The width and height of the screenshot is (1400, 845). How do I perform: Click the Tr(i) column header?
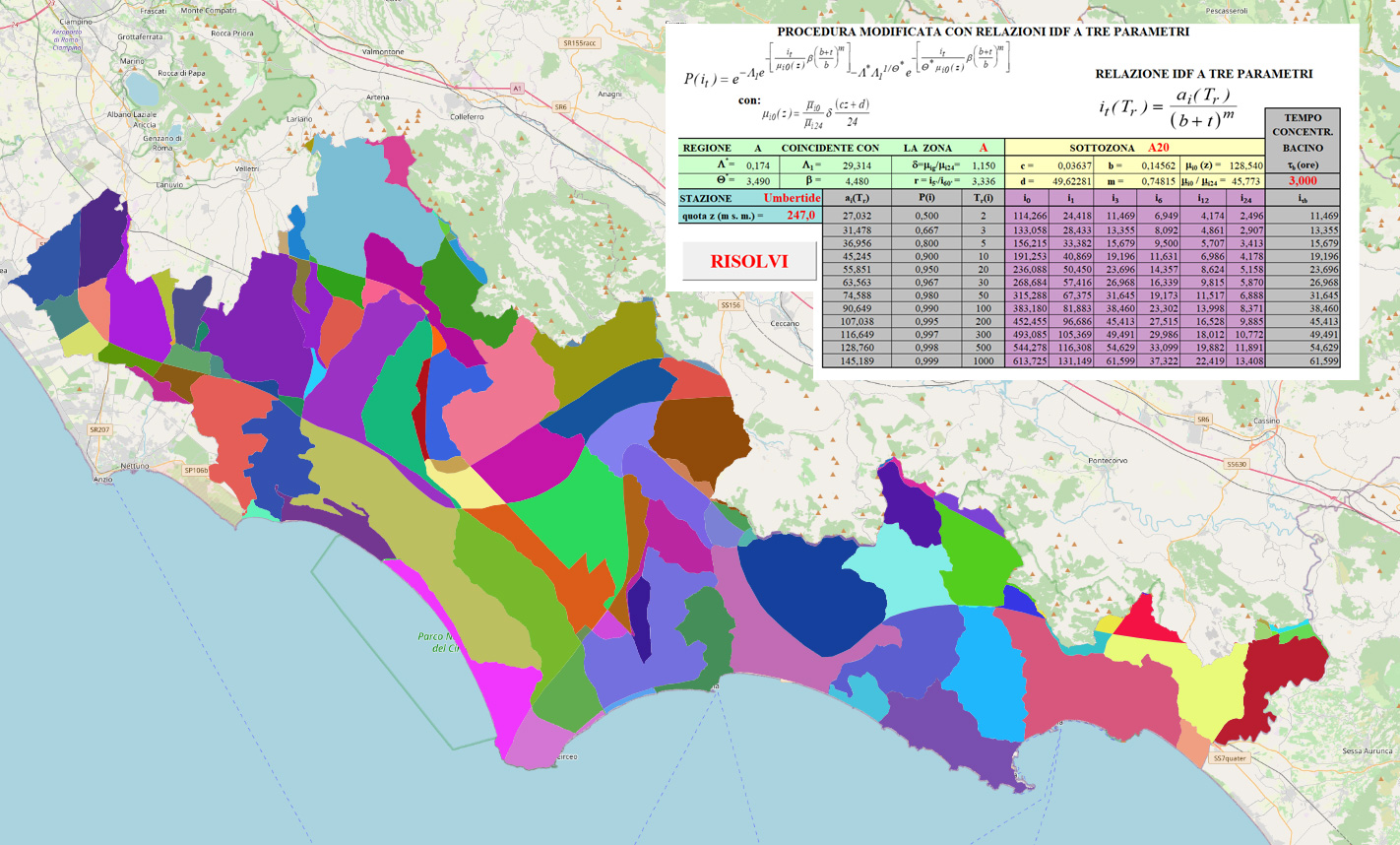(983, 198)
